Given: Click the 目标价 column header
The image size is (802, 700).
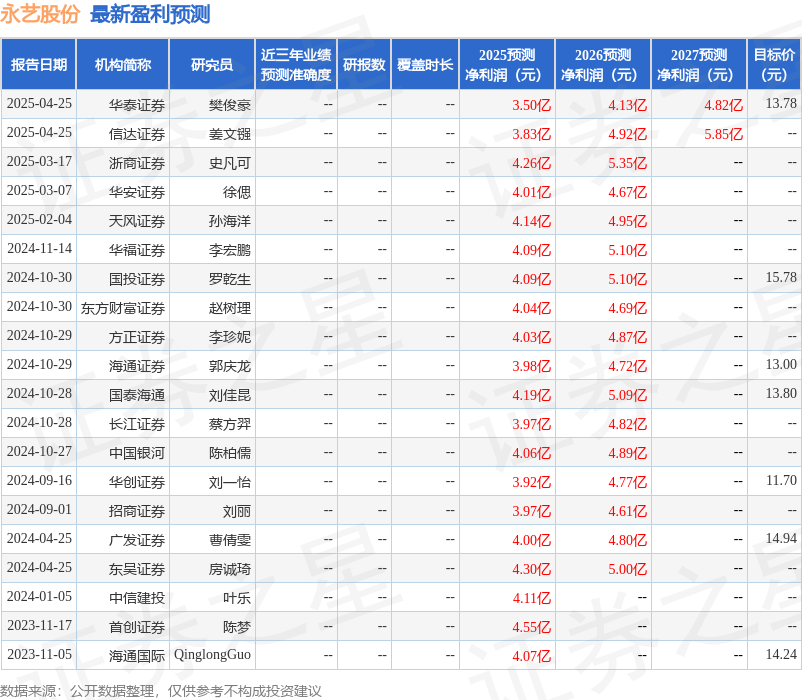Looking at the screenshot, I should (774, 64).
